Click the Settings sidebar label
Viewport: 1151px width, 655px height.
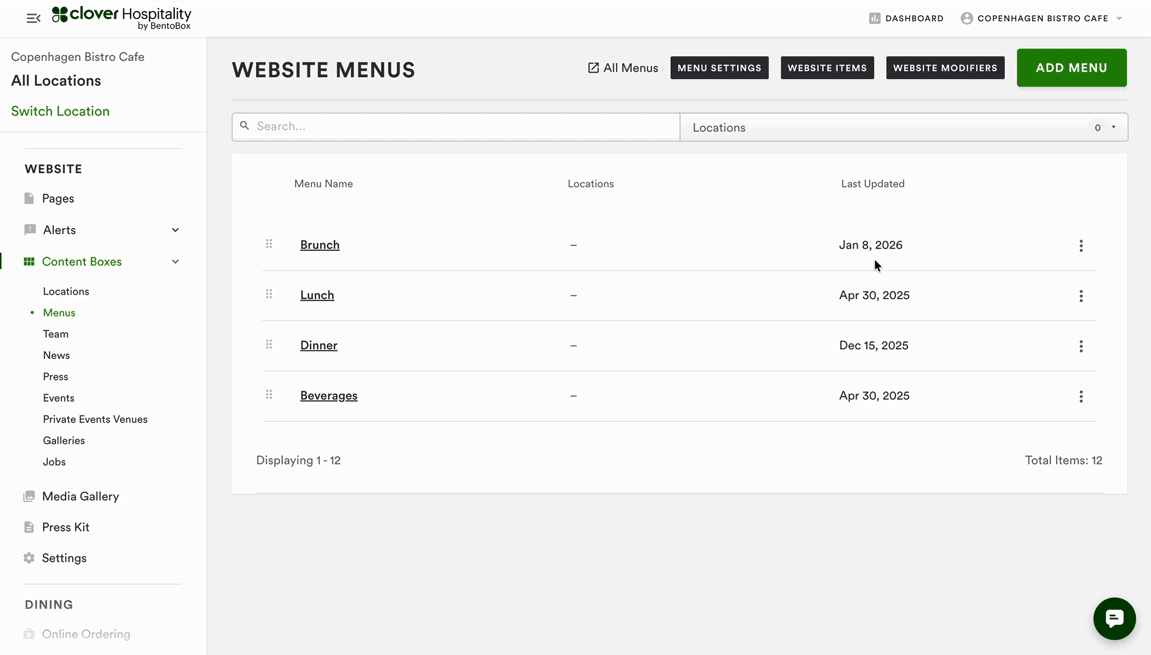click(x=64, y=558)
